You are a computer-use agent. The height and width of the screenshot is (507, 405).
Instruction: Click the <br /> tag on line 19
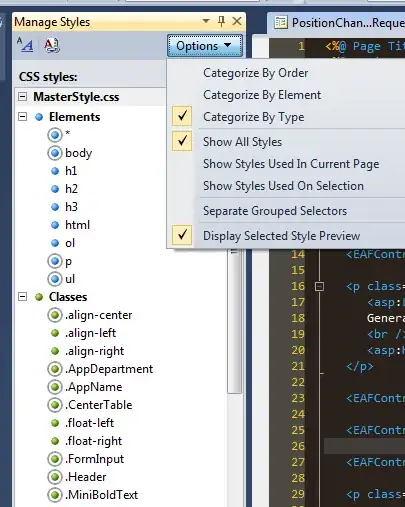pyautogui.click(x=386, y=334)
